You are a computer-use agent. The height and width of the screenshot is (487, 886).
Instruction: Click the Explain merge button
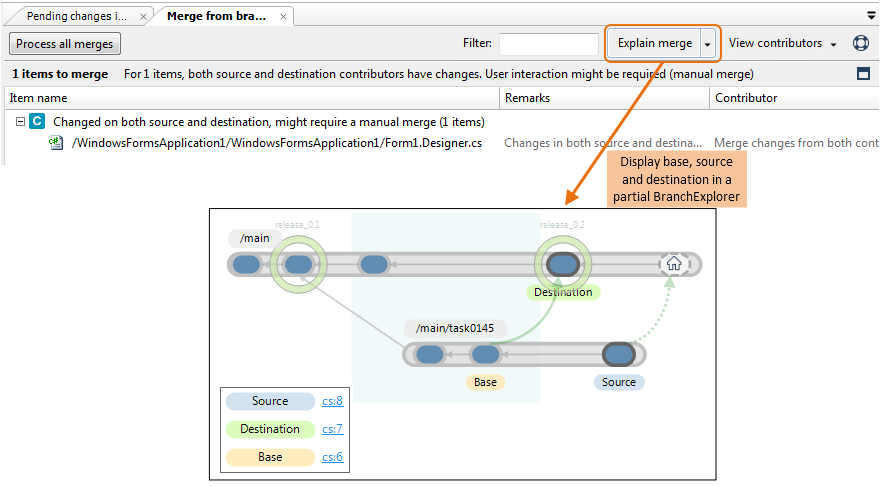click(654, 43)
